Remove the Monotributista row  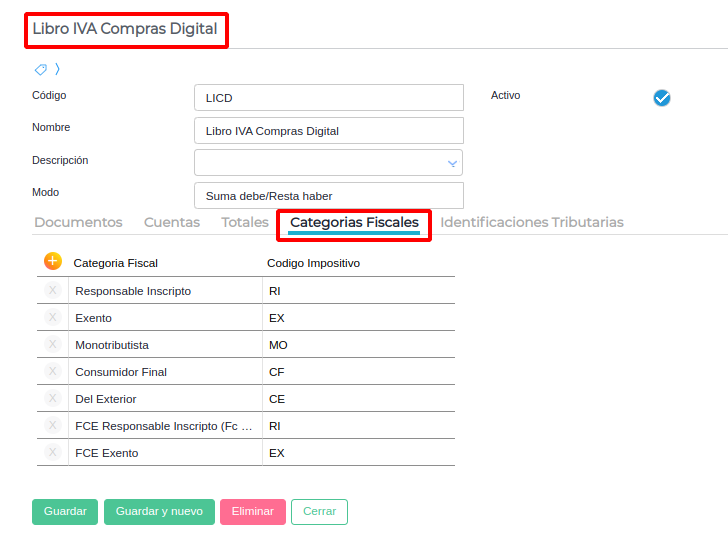click(53, 345)
